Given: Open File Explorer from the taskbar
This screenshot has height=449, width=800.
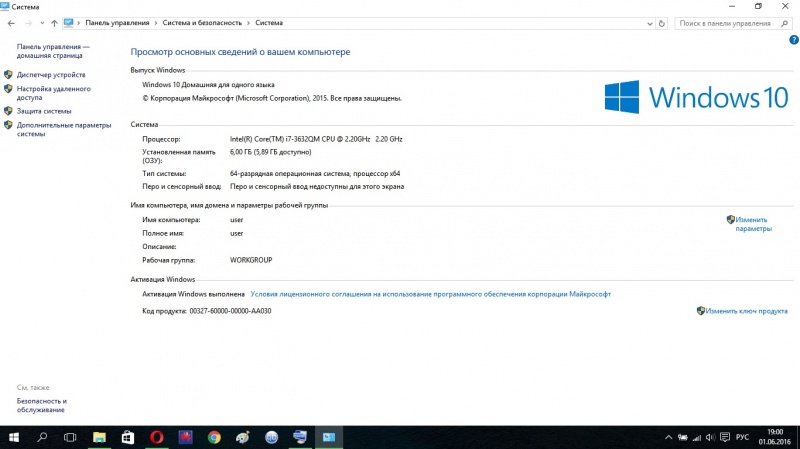Looking at the screenshot, I should [99, 437].
